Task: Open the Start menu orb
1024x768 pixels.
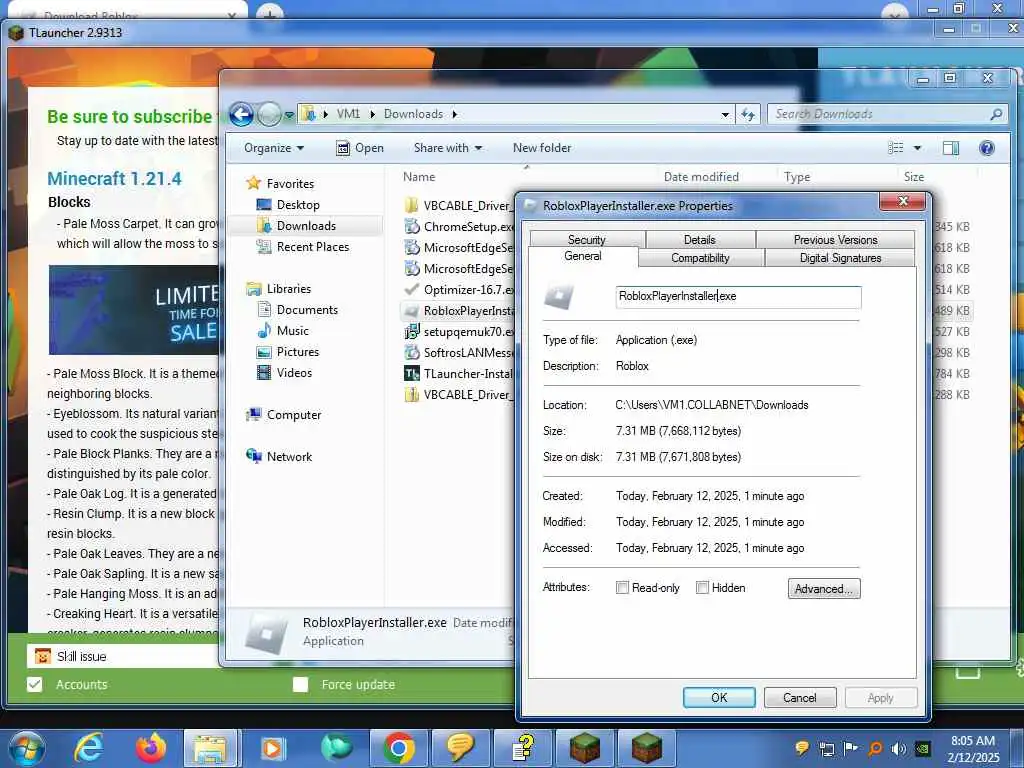Action: [26, 749]
